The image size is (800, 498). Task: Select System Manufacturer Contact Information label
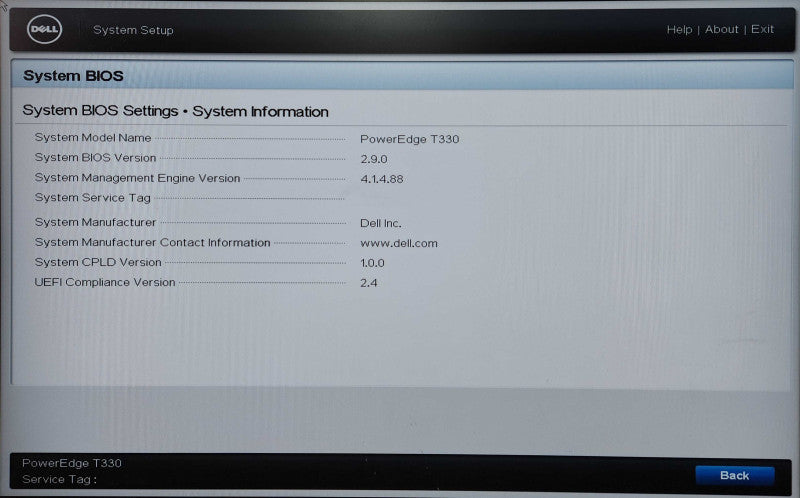point(153,242)
